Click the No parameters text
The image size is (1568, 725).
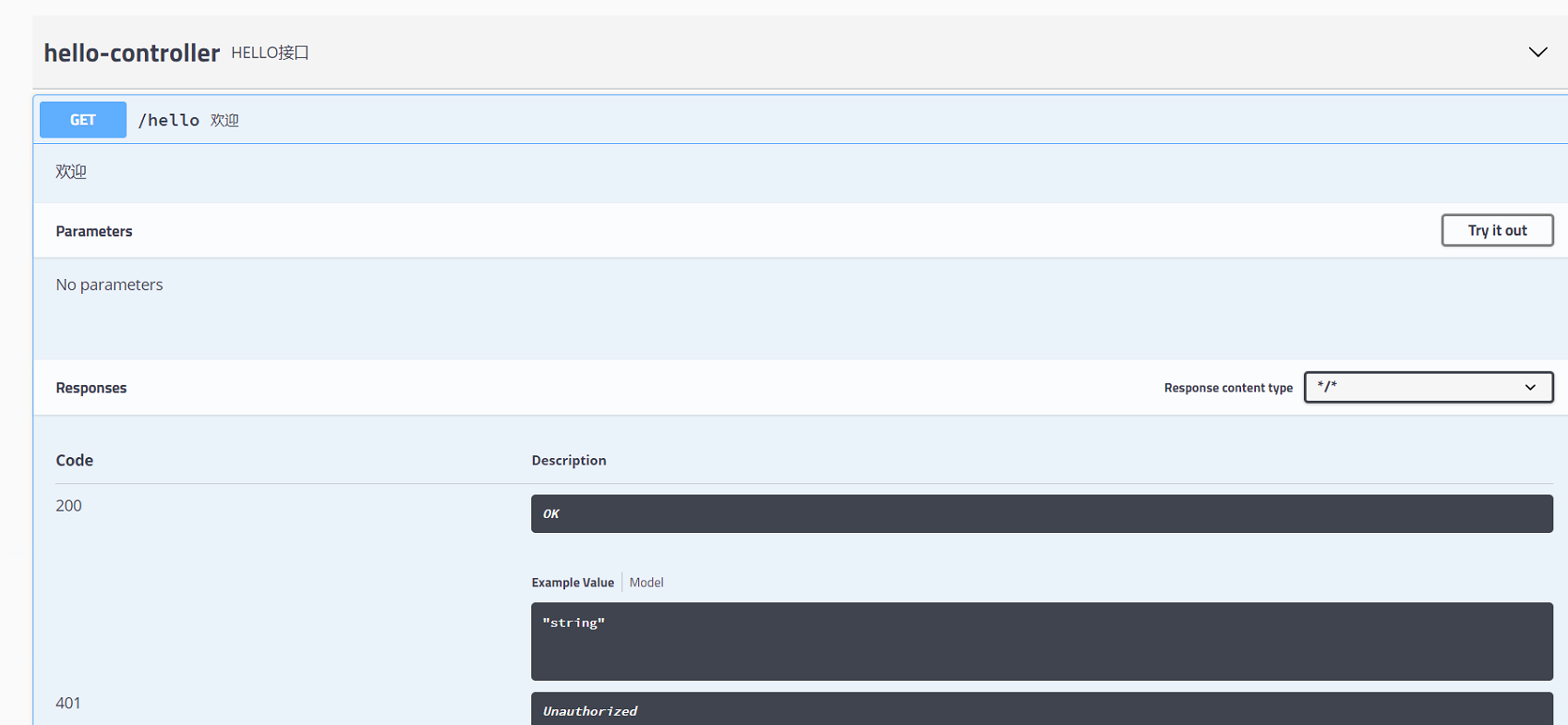pyautogui.click(x=109, y=284)
